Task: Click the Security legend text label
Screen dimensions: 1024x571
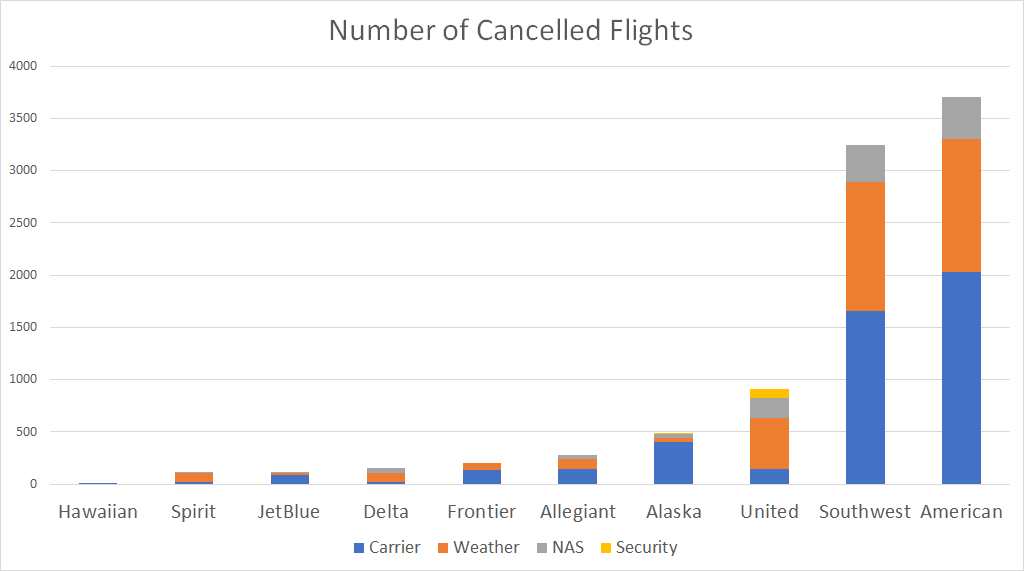Action: point(646,548)
